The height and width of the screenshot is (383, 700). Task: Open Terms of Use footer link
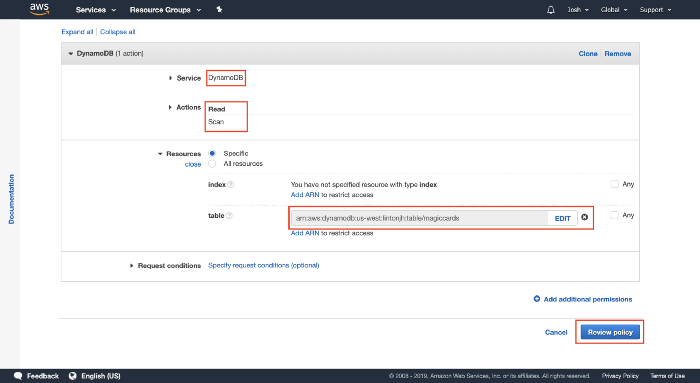[x=667, y=376]
